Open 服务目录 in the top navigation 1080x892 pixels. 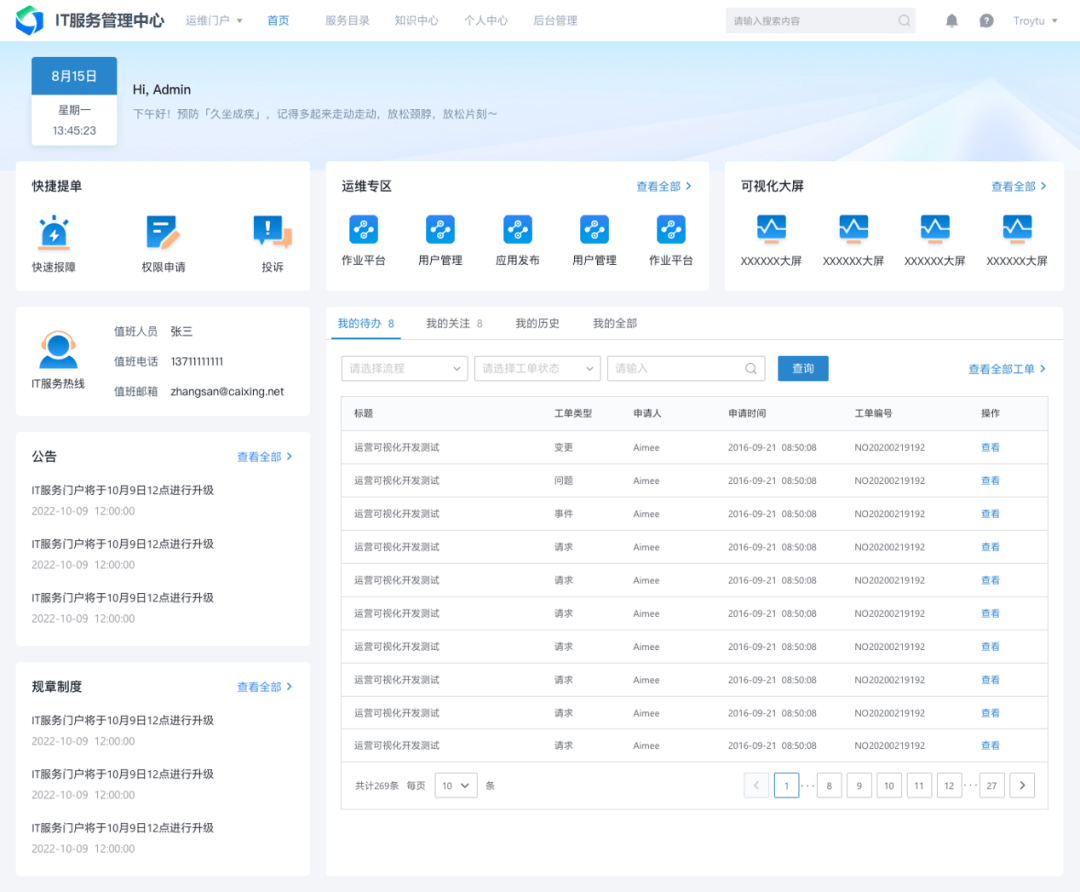[x=347, y=21]
